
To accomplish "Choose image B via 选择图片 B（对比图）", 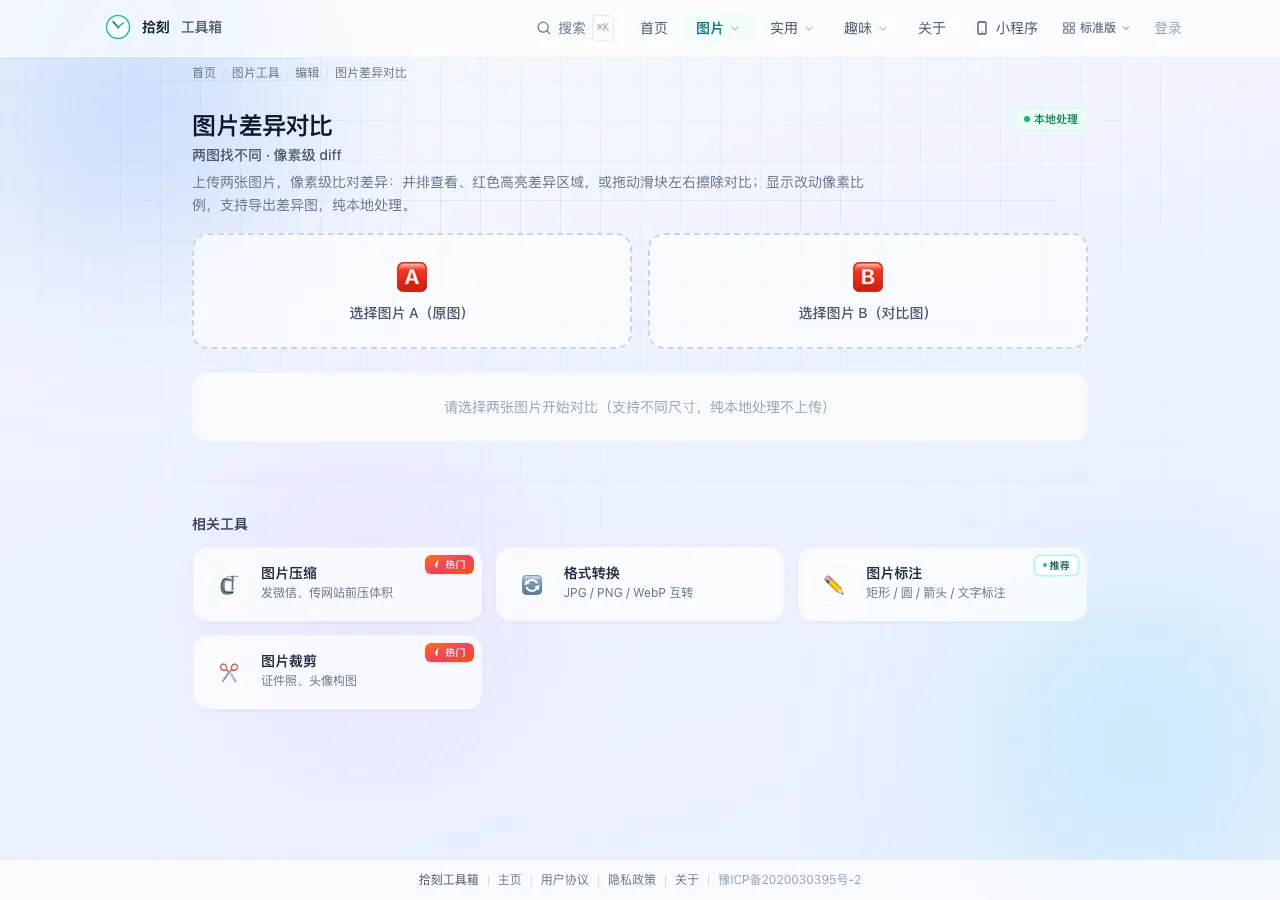I will coord(868,291).
